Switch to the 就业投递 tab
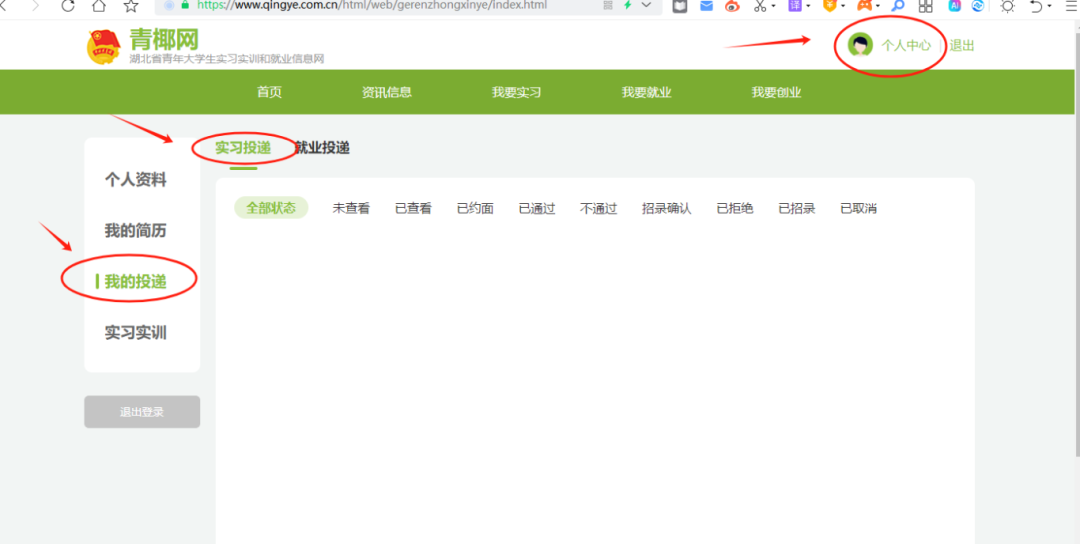The image size is (1080, 544). click(x=322, y=148)
